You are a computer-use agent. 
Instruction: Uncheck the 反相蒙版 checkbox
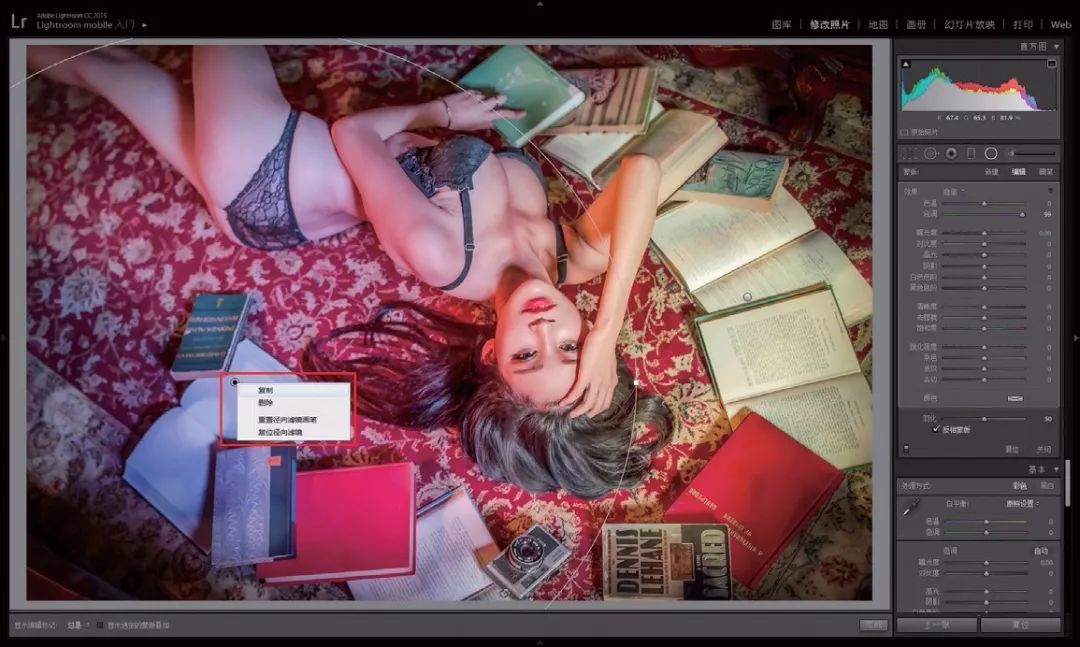(x=936, y=429)
